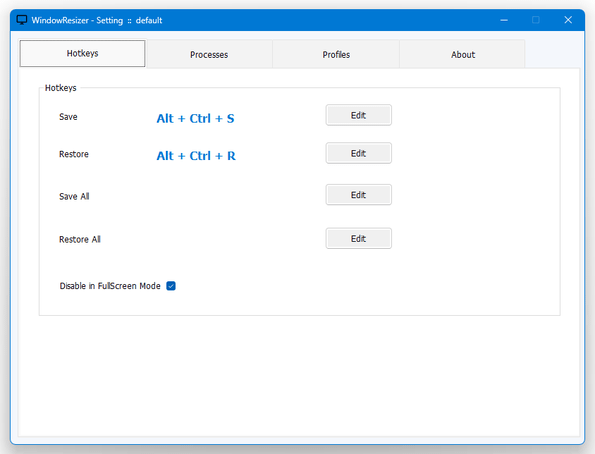Open the Profiles tab

(x=336, y=55)
